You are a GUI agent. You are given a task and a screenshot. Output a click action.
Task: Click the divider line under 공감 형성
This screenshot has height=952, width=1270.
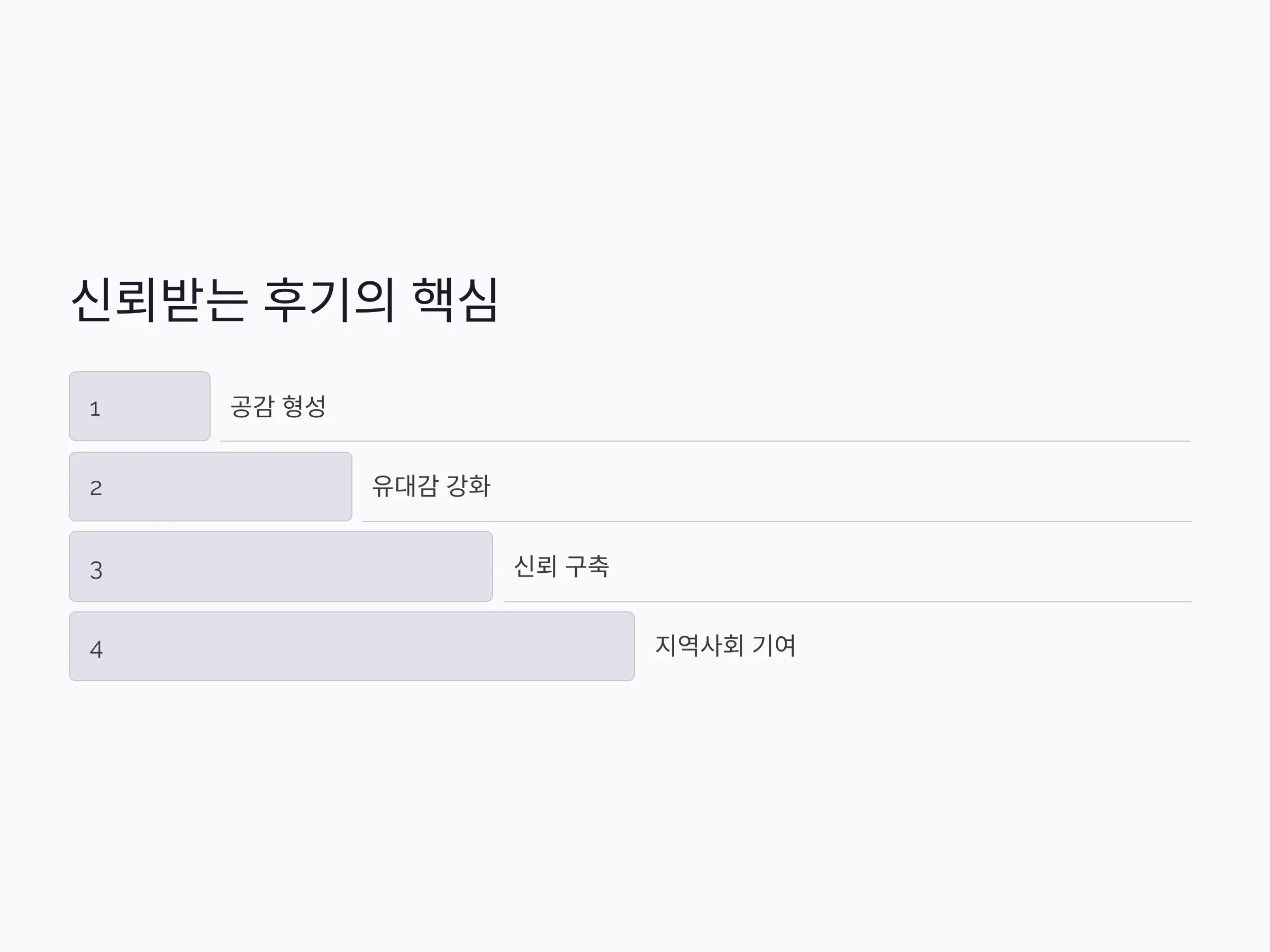705,441
